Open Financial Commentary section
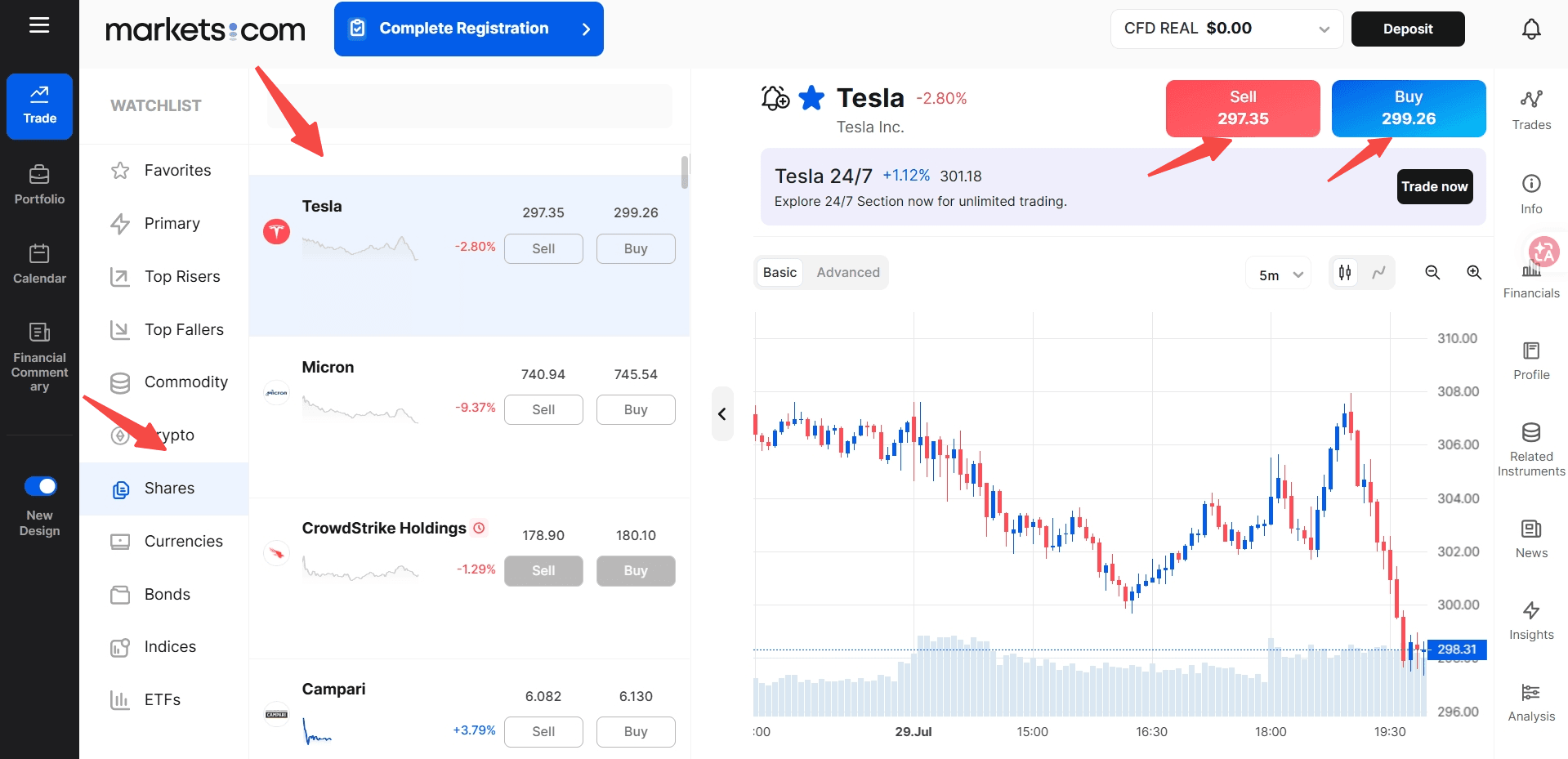Image resolution: width=1568 pixels, height=759 pixels. click(x=39, y=357)
